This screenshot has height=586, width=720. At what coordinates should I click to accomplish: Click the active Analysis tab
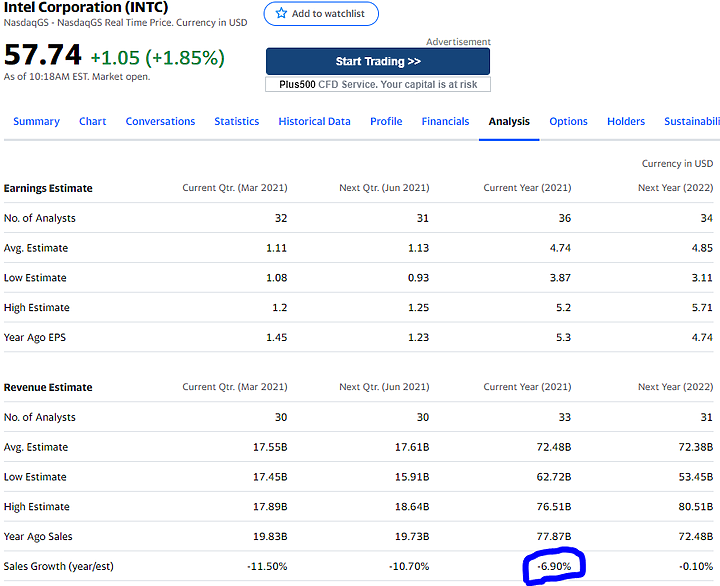[509, 121]
